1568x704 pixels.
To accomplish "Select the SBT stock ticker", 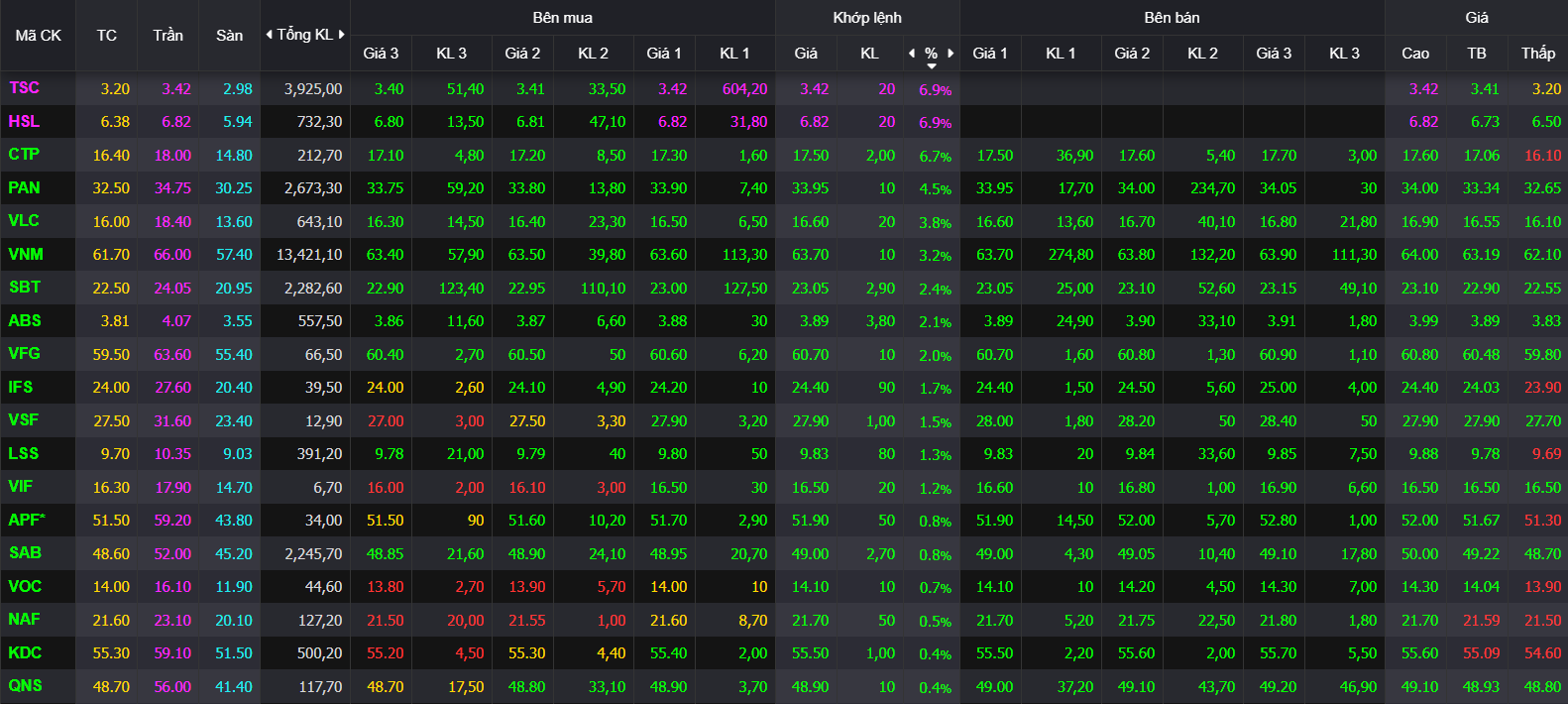I will click(x=25, y=288).
